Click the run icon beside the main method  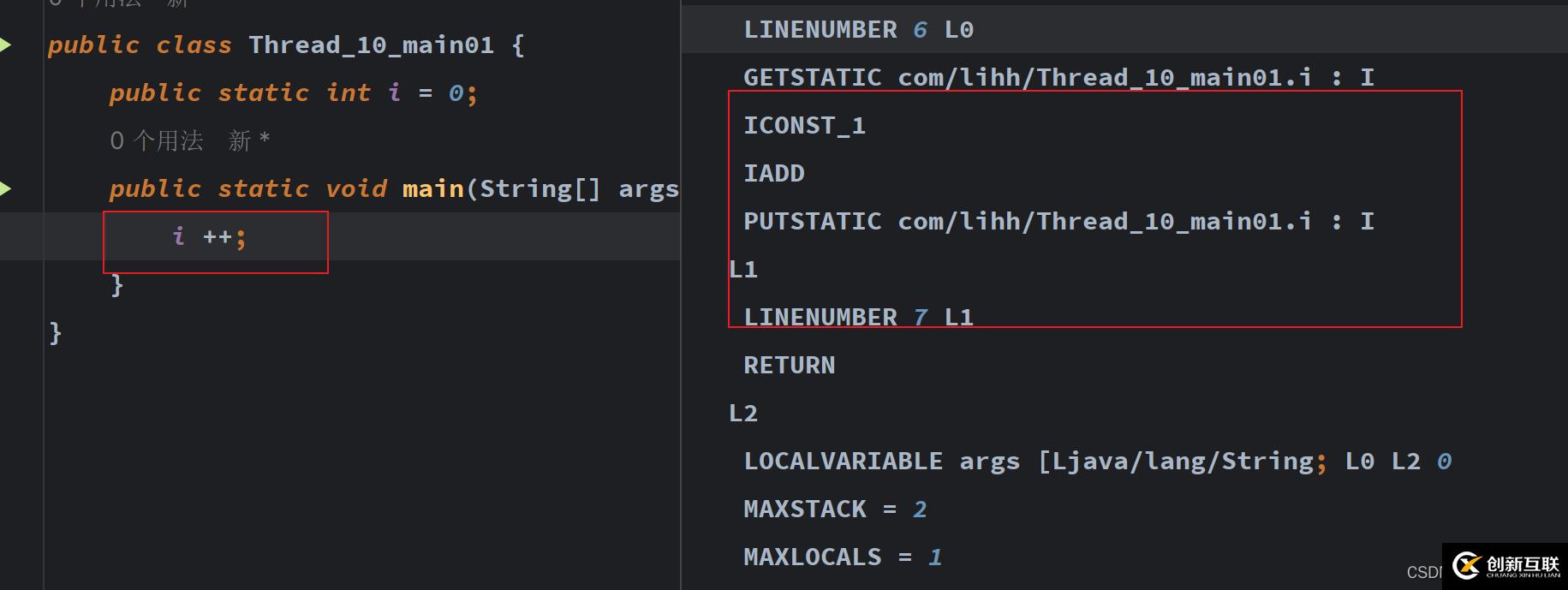pyautogui.click(x=5, y=188)
